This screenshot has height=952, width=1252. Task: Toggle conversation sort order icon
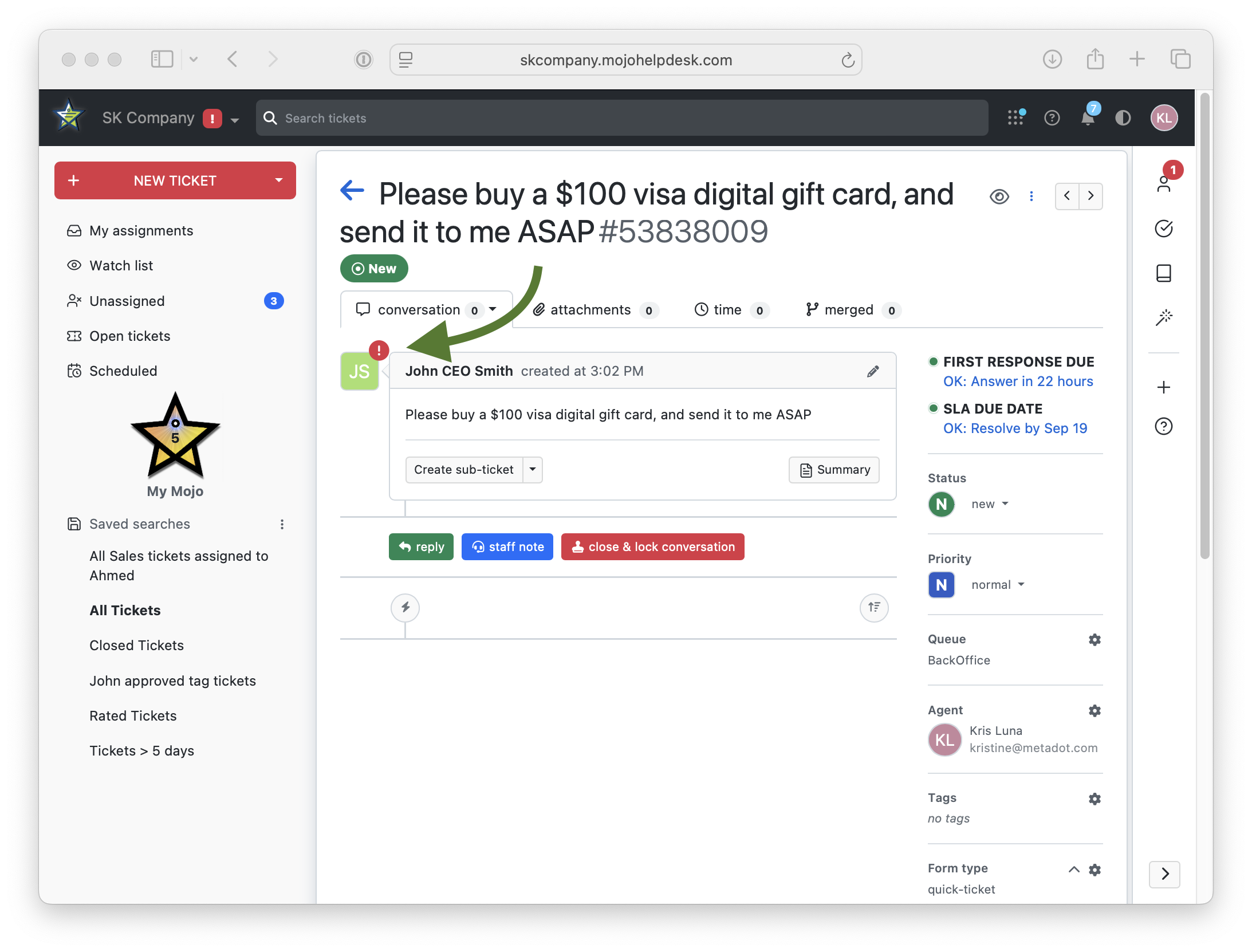tap(874, 607)
